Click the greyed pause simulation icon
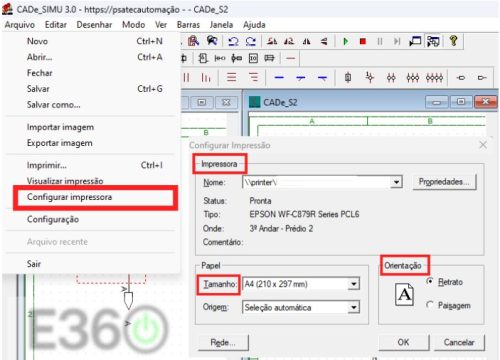500x360 pixels. [380, 41]
